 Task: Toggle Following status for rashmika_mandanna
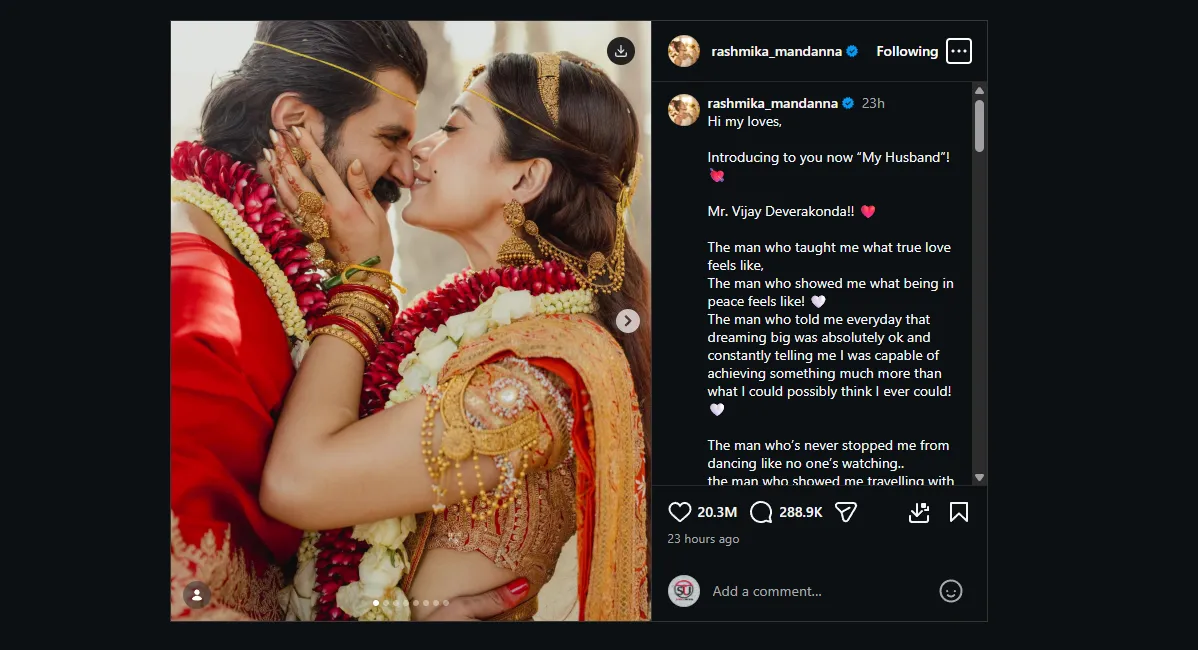[907, 51]
